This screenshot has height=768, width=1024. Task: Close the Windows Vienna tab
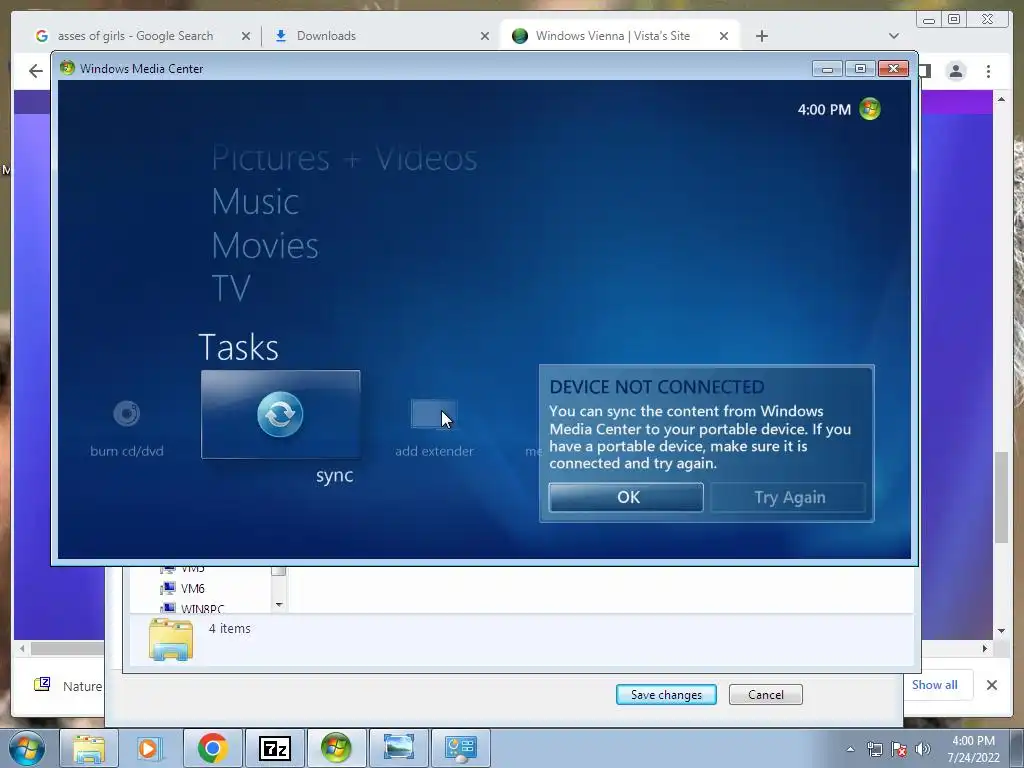coord(724,36)
